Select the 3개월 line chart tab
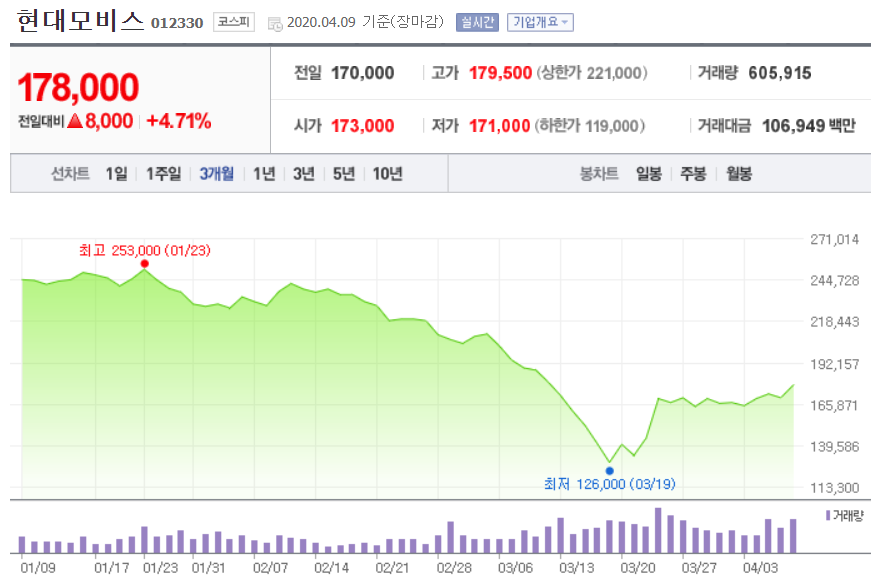This screenshot has width=871, height=577. click(x=217, y=174)
